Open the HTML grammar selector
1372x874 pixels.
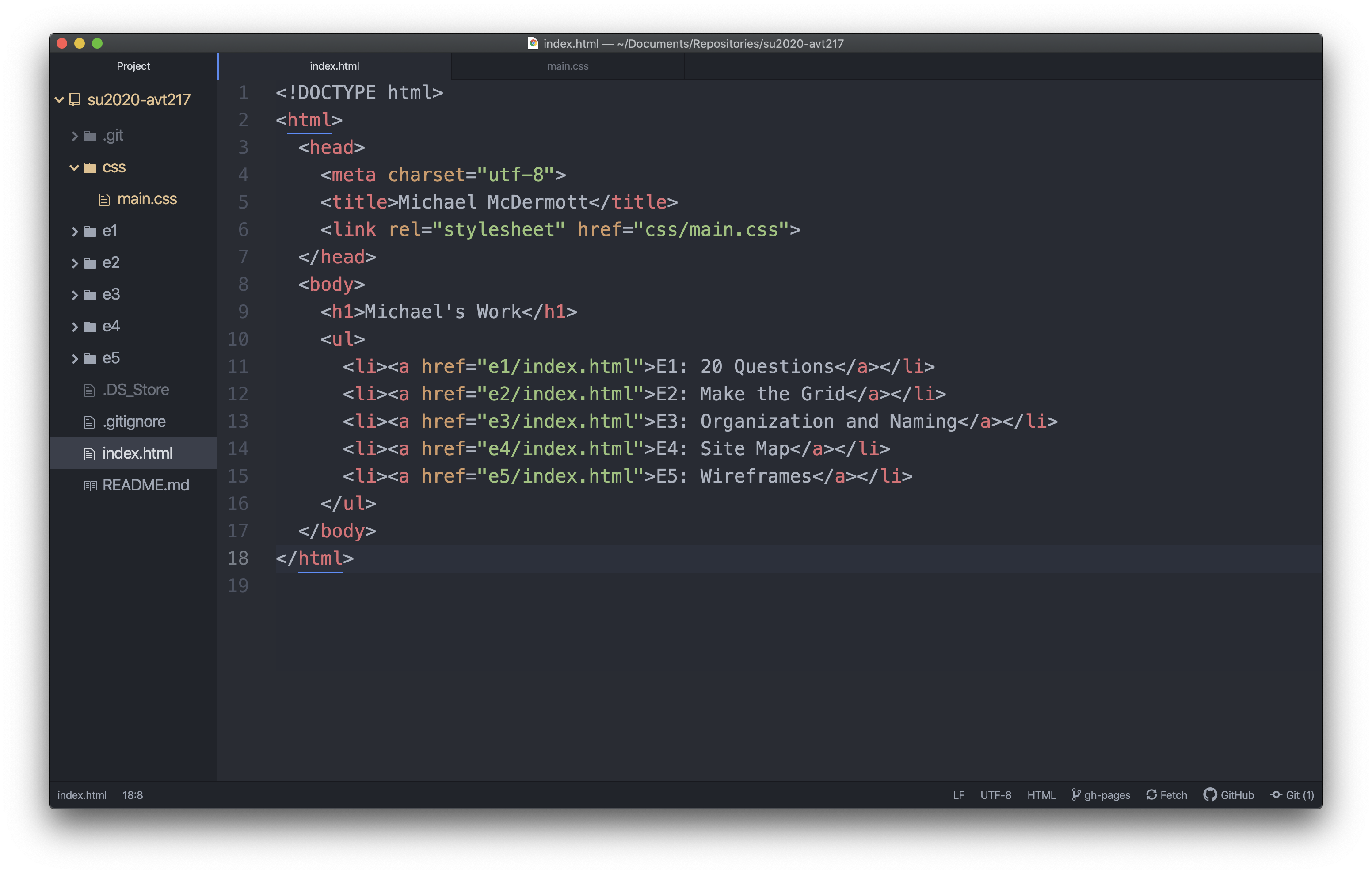[x=1041, y=795]
